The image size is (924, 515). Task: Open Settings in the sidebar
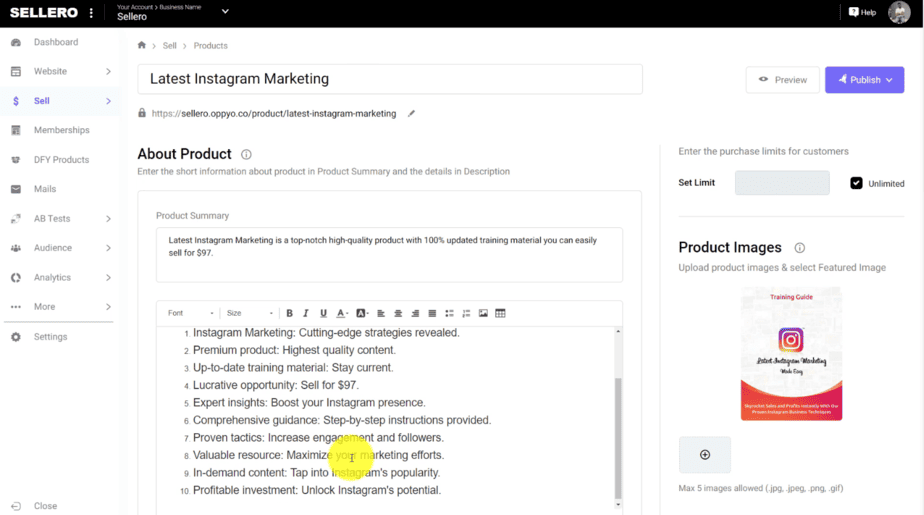[50, 336]
